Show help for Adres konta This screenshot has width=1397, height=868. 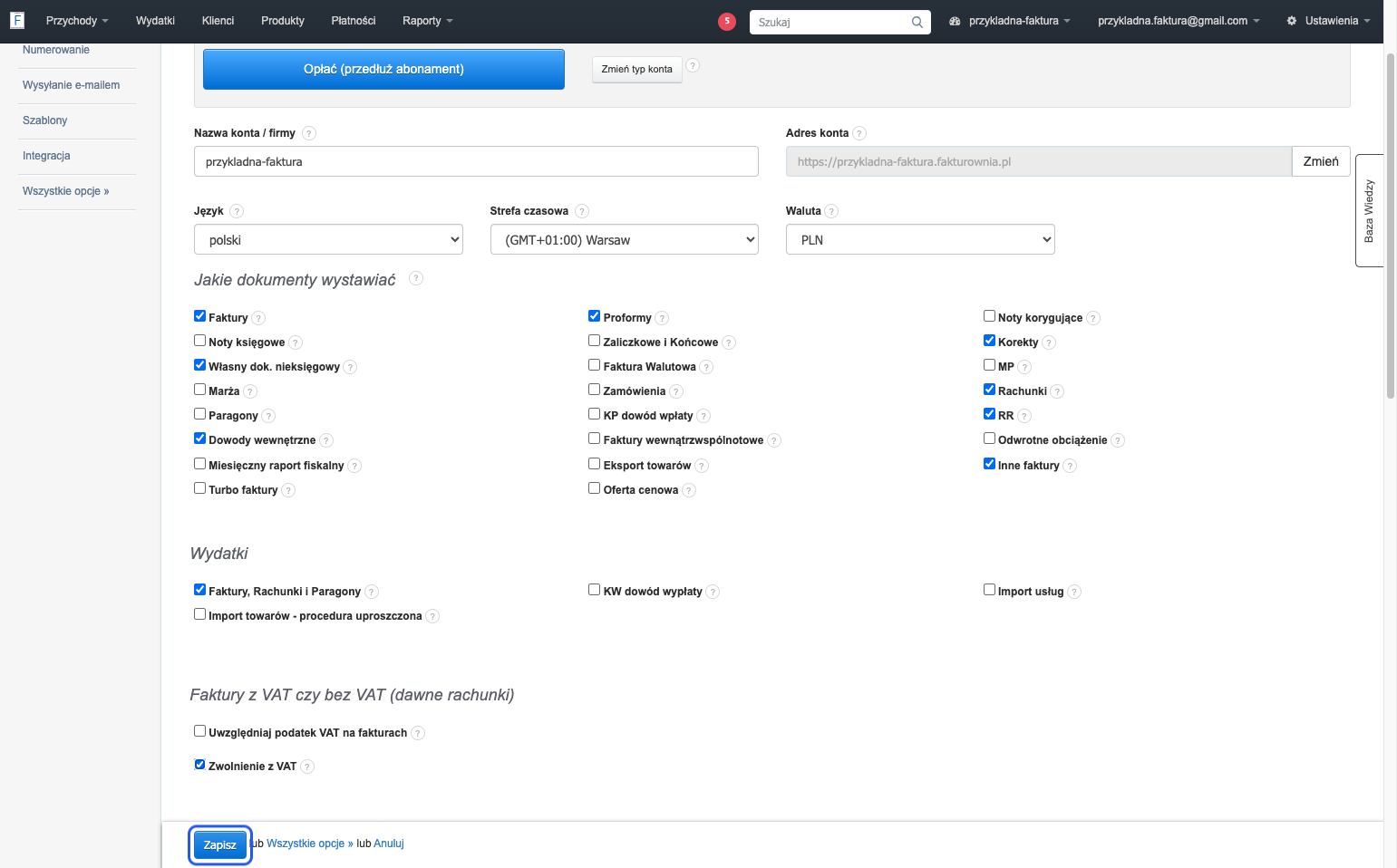pos(859,133)
